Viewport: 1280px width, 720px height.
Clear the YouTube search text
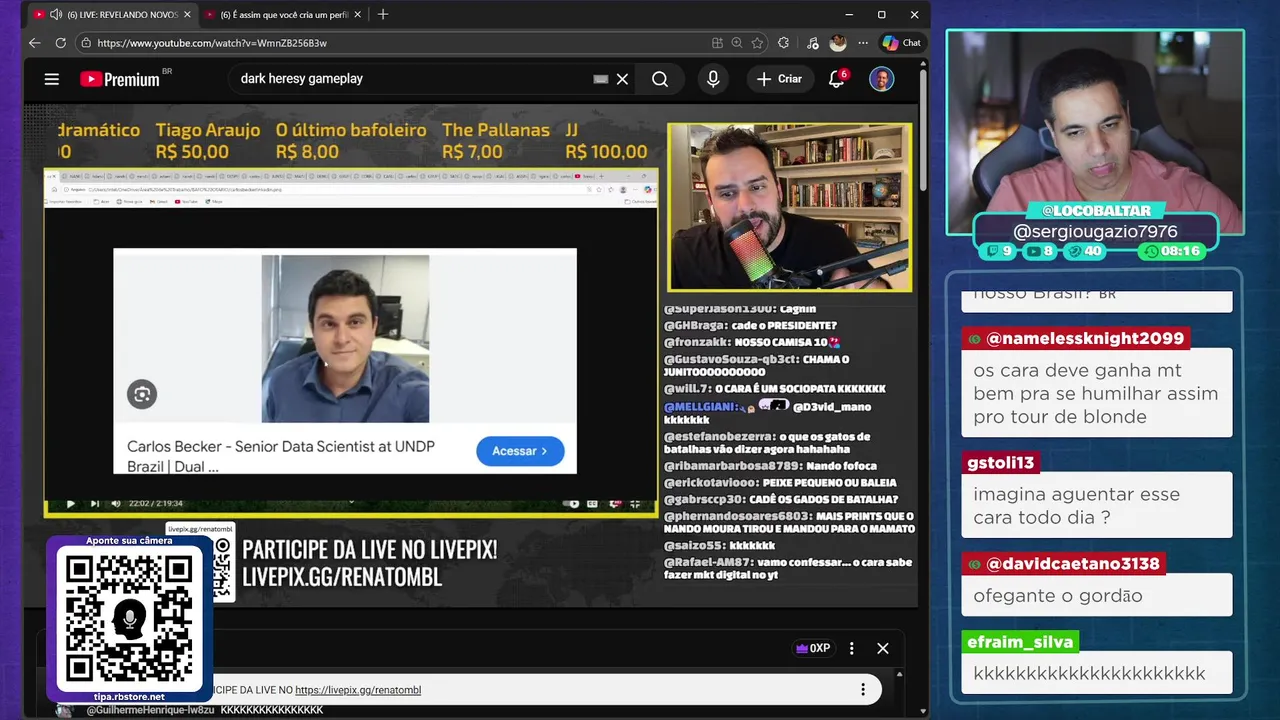(x=622, y=79)
